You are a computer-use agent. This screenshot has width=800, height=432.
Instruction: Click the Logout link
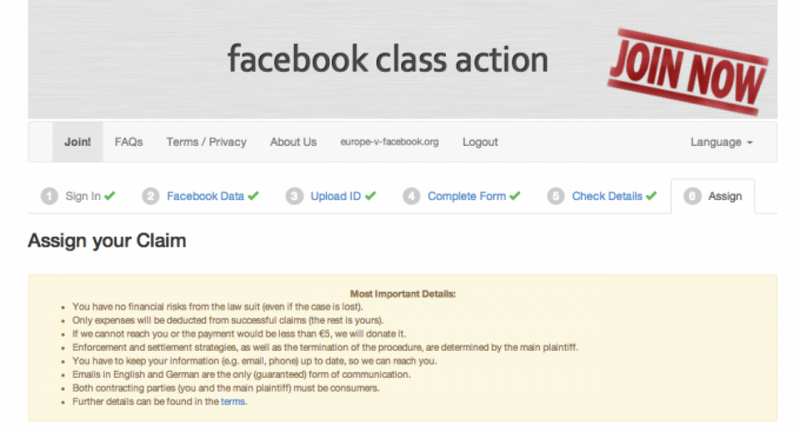[x=480, y=142]
